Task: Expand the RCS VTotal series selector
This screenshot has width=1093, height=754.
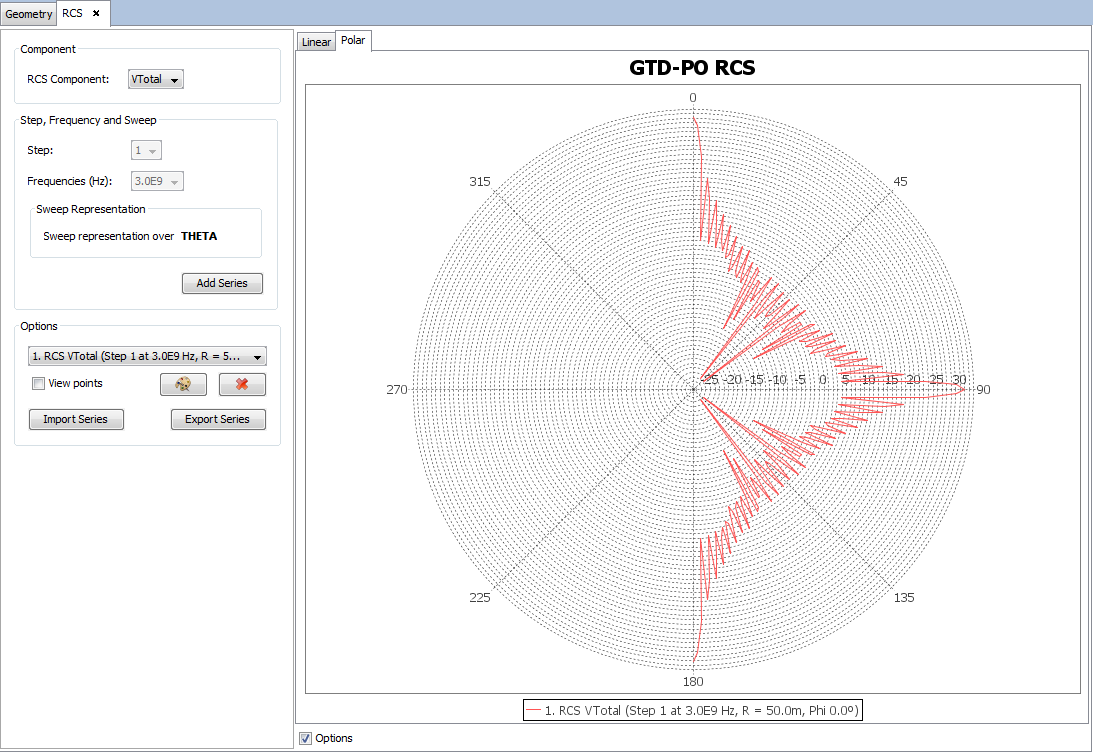Action: pyautogui.click(x=147, y=356)
